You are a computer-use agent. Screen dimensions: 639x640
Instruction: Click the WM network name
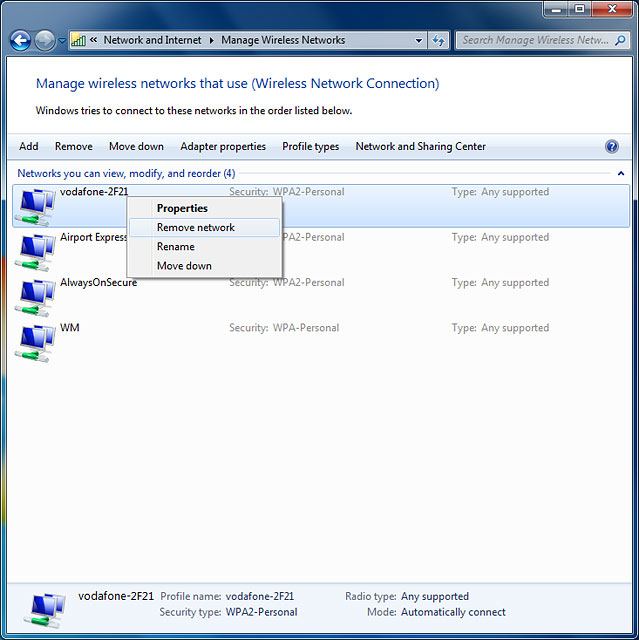tap(70, 328)
